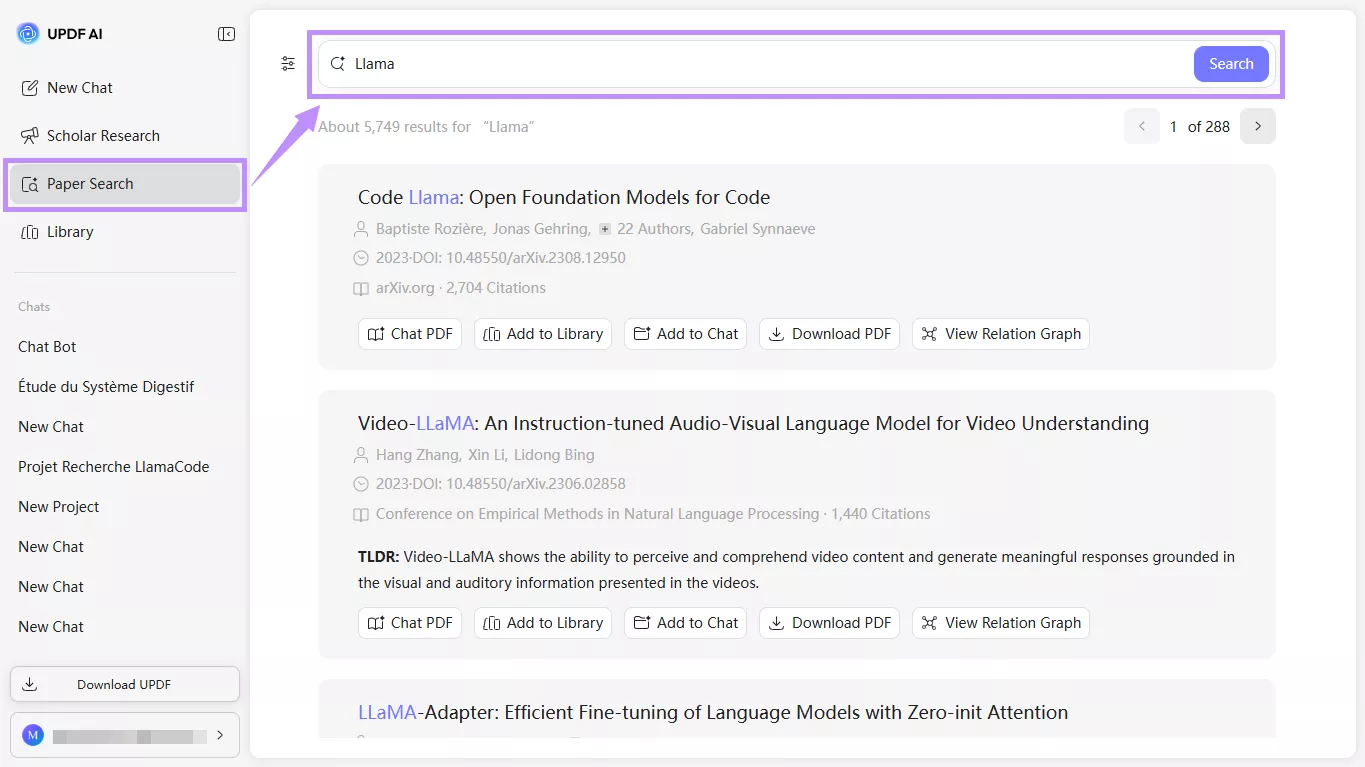Click the Chat PDF icon on the Video-LLaMA card
1365x767 pixels.
(374, 623)
